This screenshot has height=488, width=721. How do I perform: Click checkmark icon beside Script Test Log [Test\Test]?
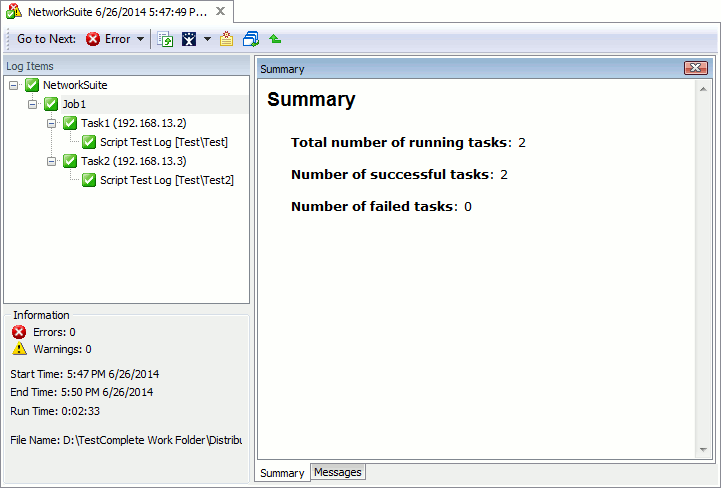pos(89,143)
